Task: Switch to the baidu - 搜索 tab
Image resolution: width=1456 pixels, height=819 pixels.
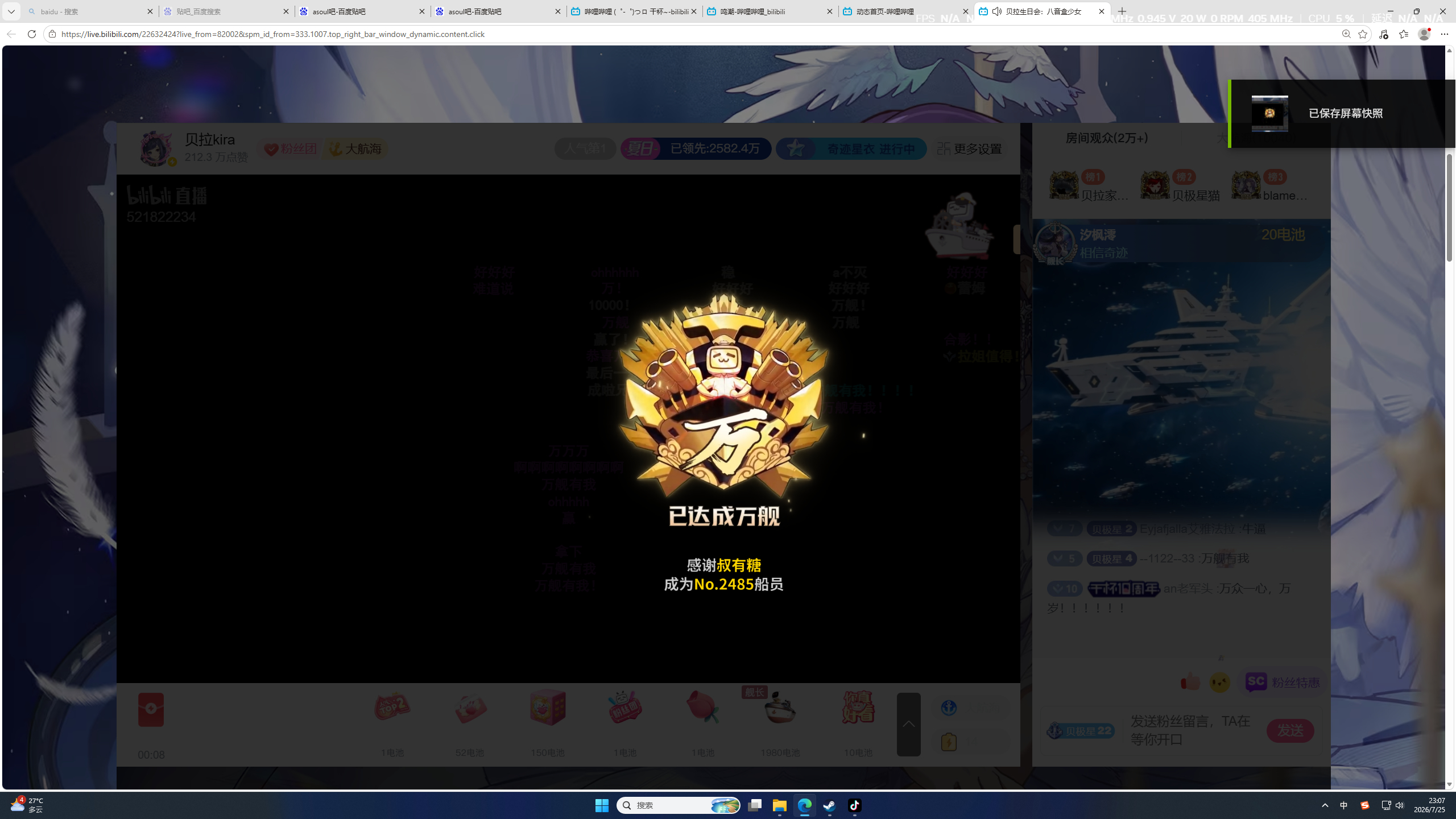Action: pyautogui.click(x=90, y=11)
